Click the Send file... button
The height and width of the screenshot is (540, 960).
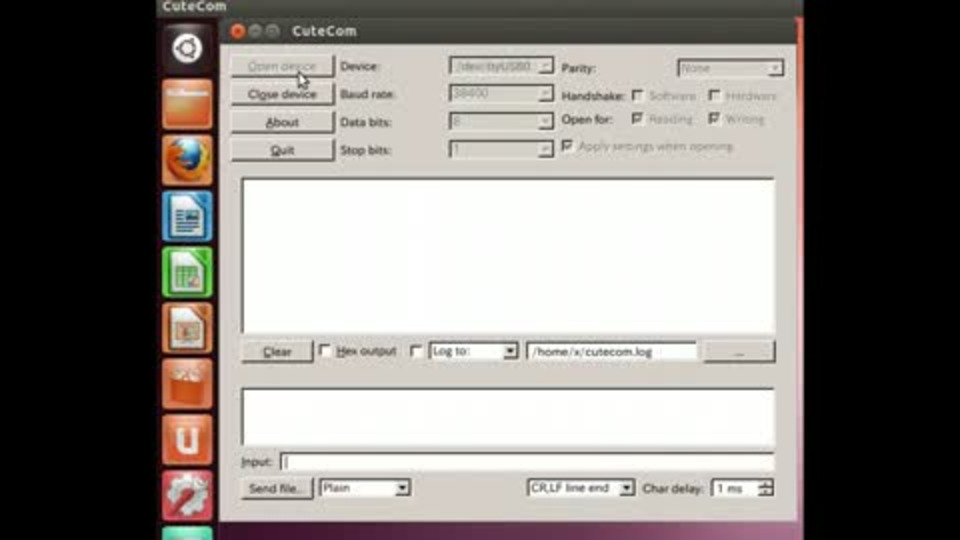pos(277,488)
